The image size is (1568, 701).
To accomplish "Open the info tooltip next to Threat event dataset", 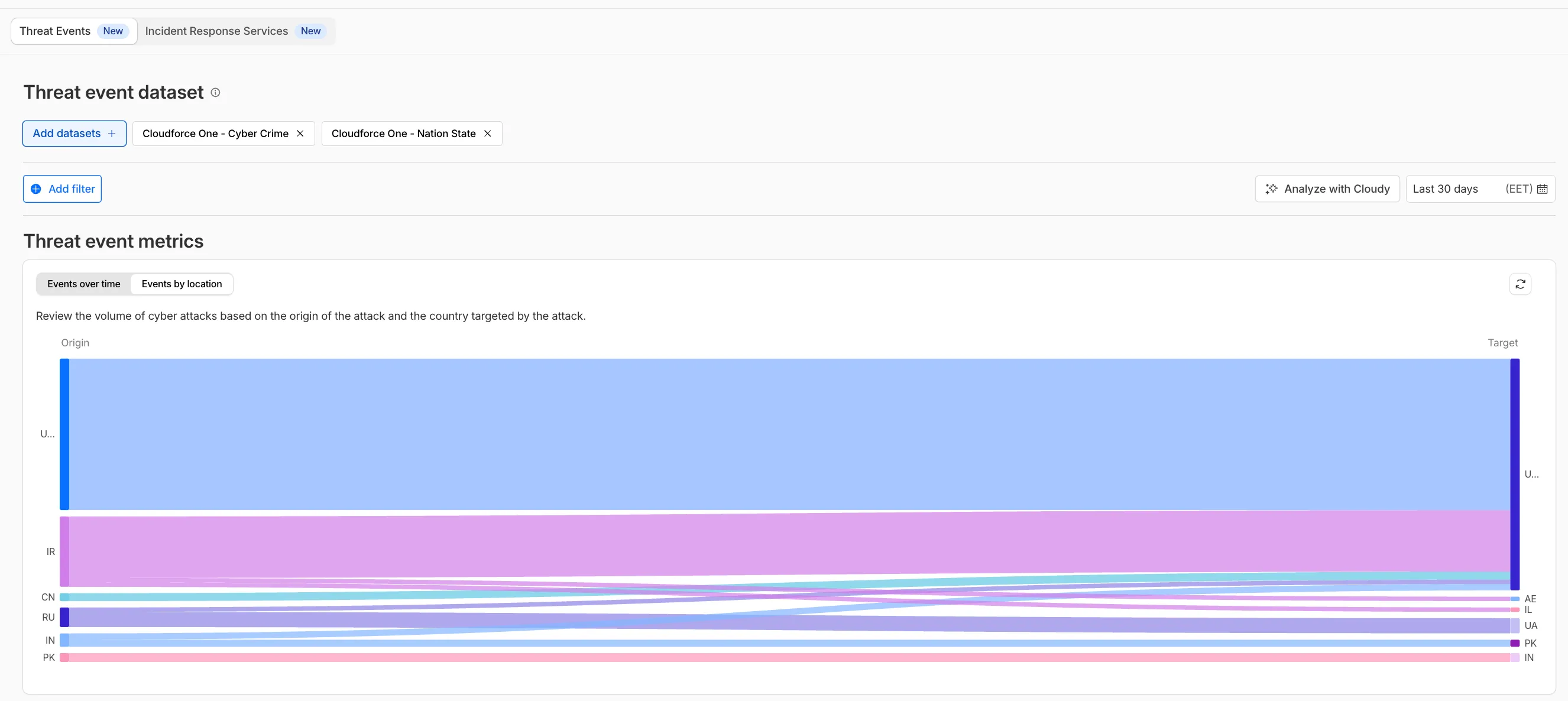I will pyautogui.click(x=215, y=92).
